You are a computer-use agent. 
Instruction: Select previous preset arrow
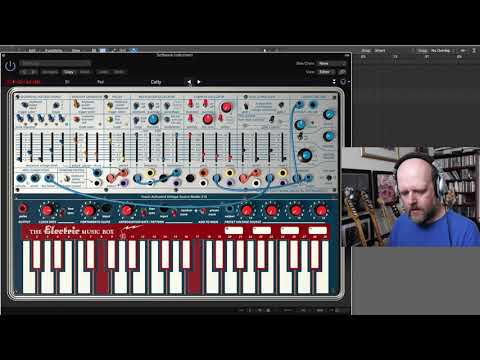tap(189, 82)
